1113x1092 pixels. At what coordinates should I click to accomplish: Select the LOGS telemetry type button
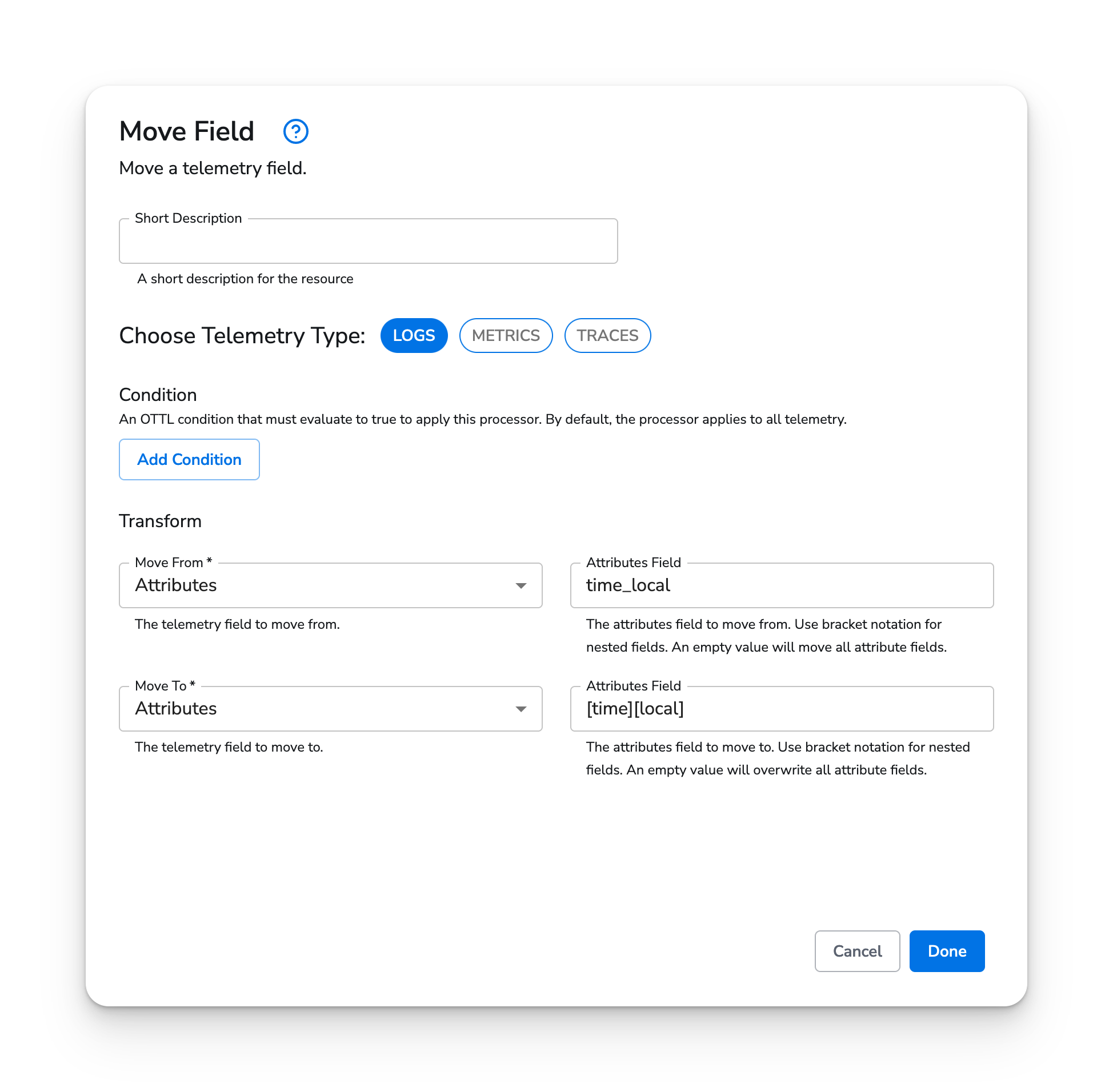414,335
